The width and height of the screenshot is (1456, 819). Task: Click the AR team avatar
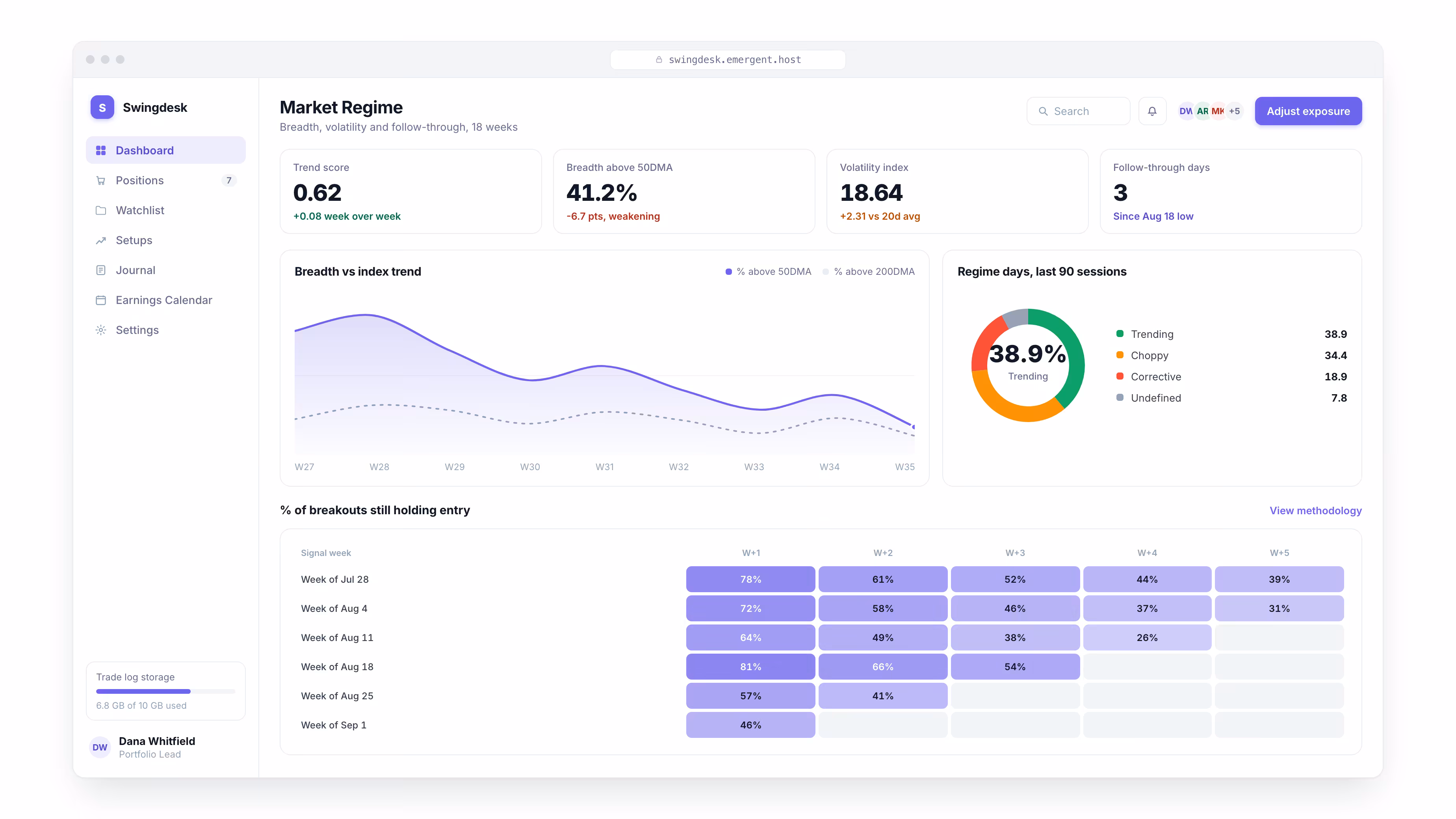pyautogui.click(x=1202, y=111)
